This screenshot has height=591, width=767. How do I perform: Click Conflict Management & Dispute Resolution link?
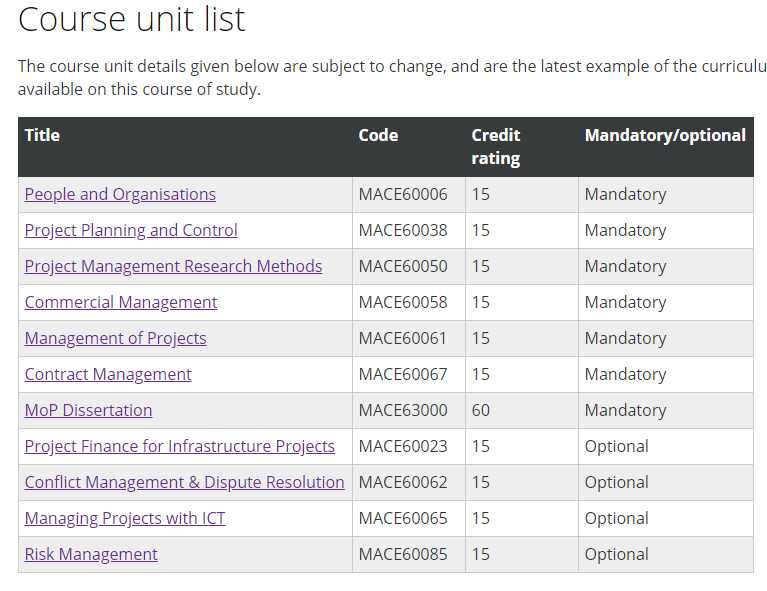pyautogui.click(x=184, y=482)
